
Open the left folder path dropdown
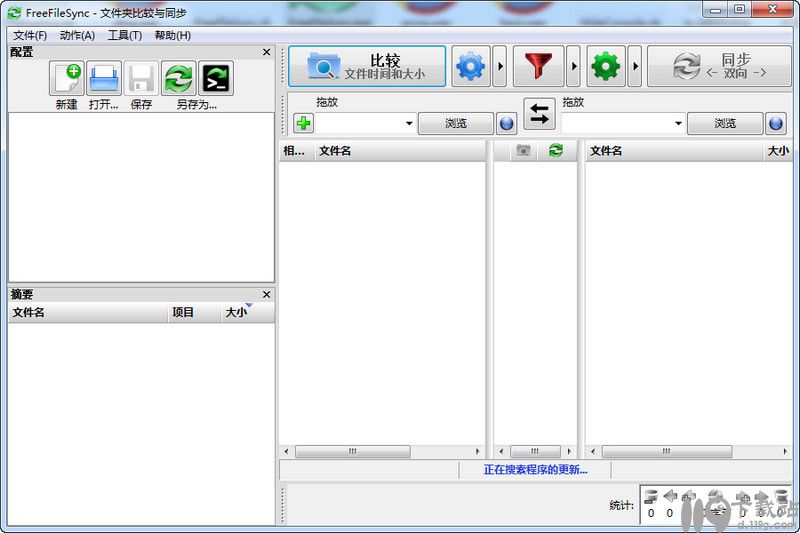(x=409, y=123)
